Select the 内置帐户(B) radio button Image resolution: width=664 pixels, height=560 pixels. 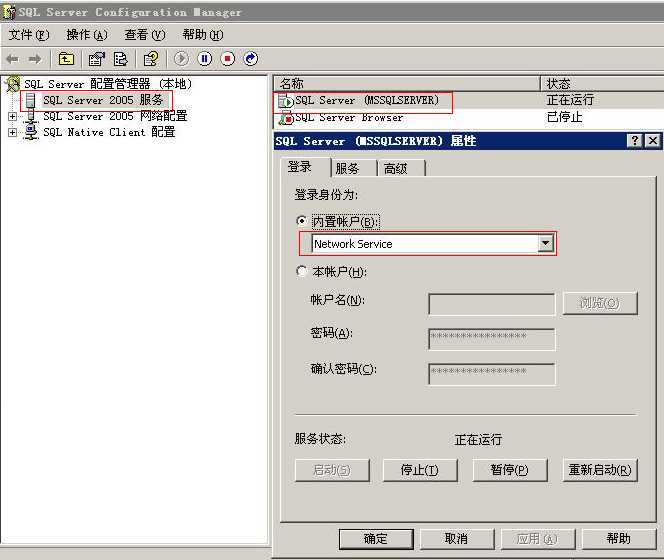coord(302,221)
